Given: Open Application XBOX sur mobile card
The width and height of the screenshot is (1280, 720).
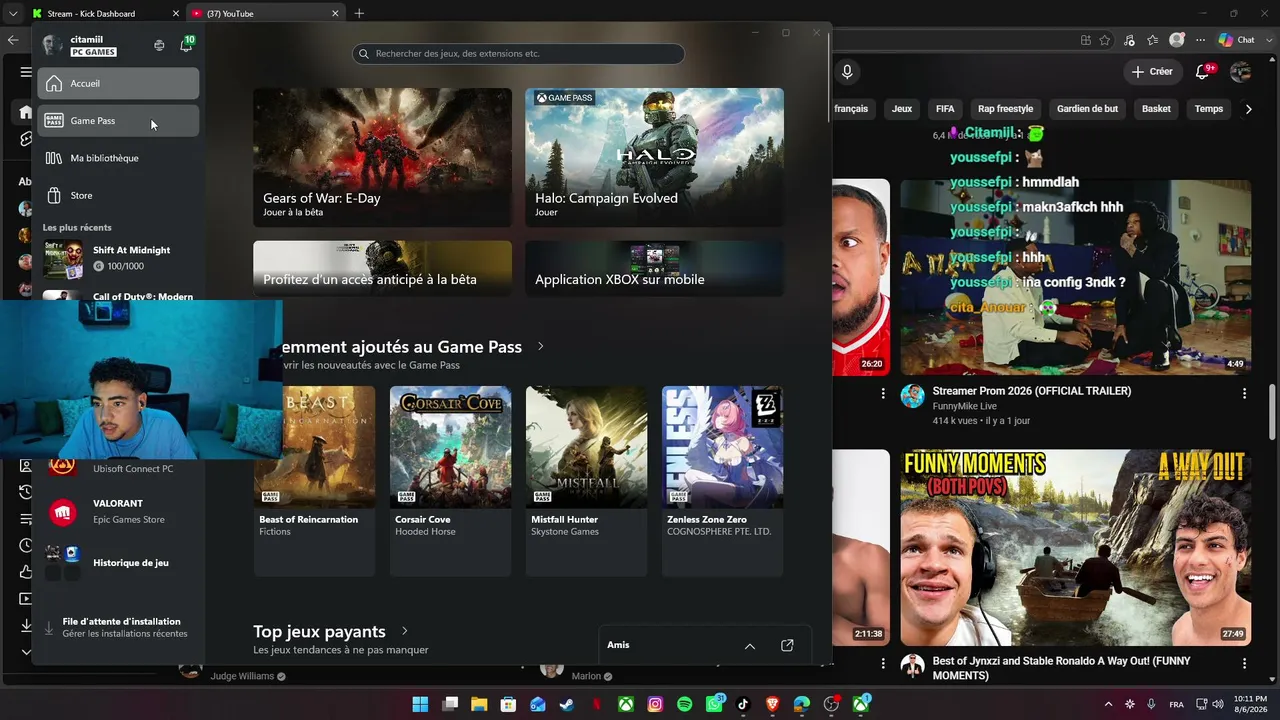Looking at the screenshot, I should (x=654, y=268).
